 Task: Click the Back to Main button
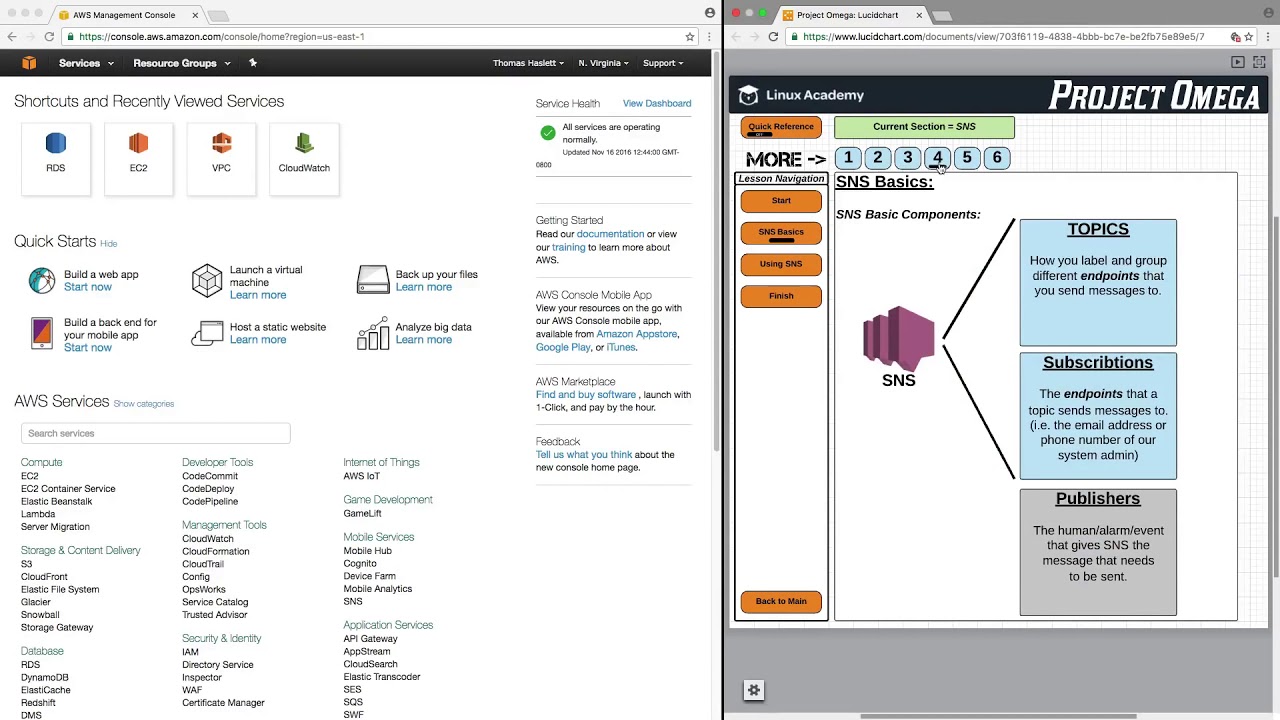[781, 602]
